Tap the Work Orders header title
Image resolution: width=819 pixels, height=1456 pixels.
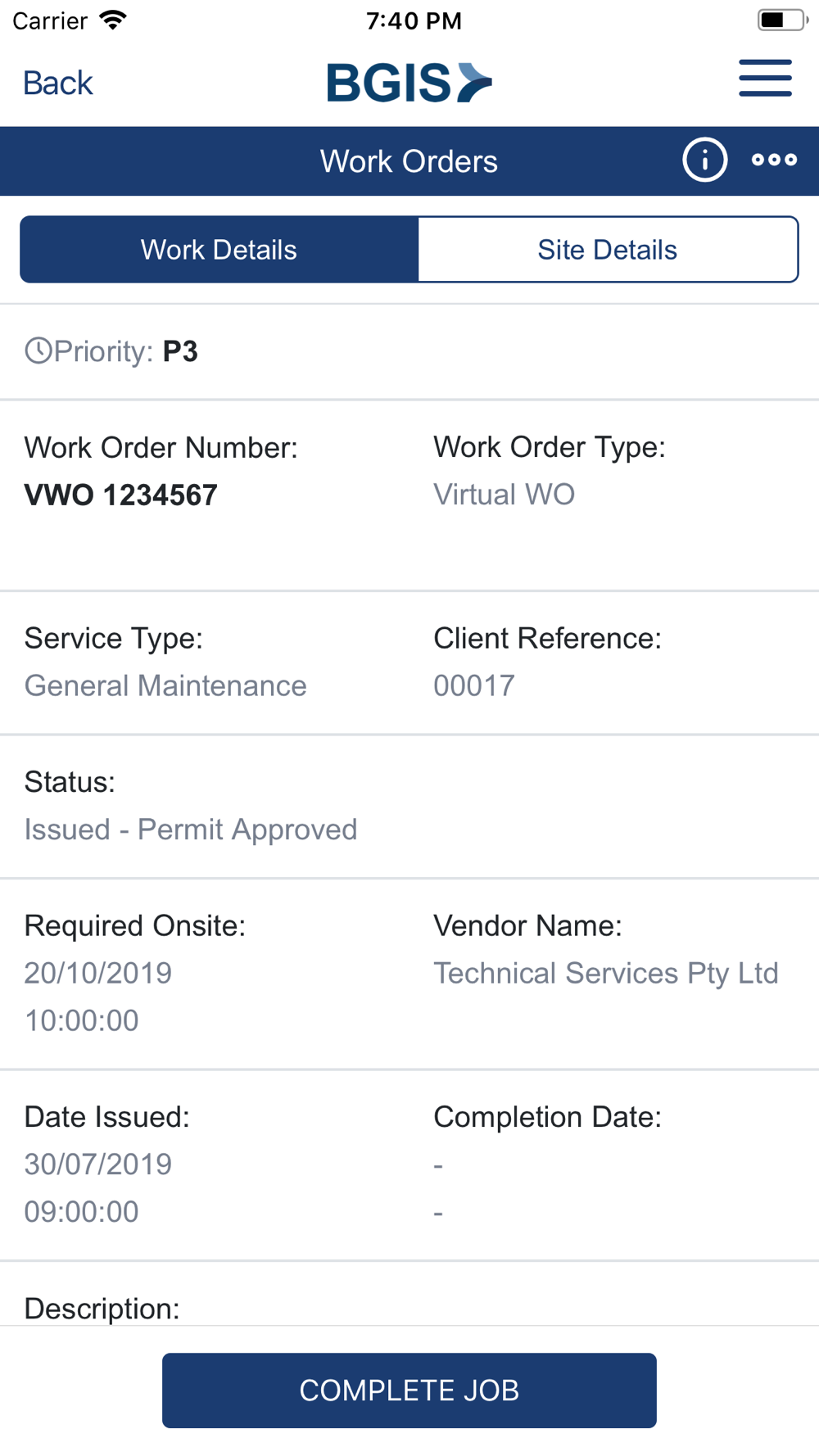click(x=409, y=161)
